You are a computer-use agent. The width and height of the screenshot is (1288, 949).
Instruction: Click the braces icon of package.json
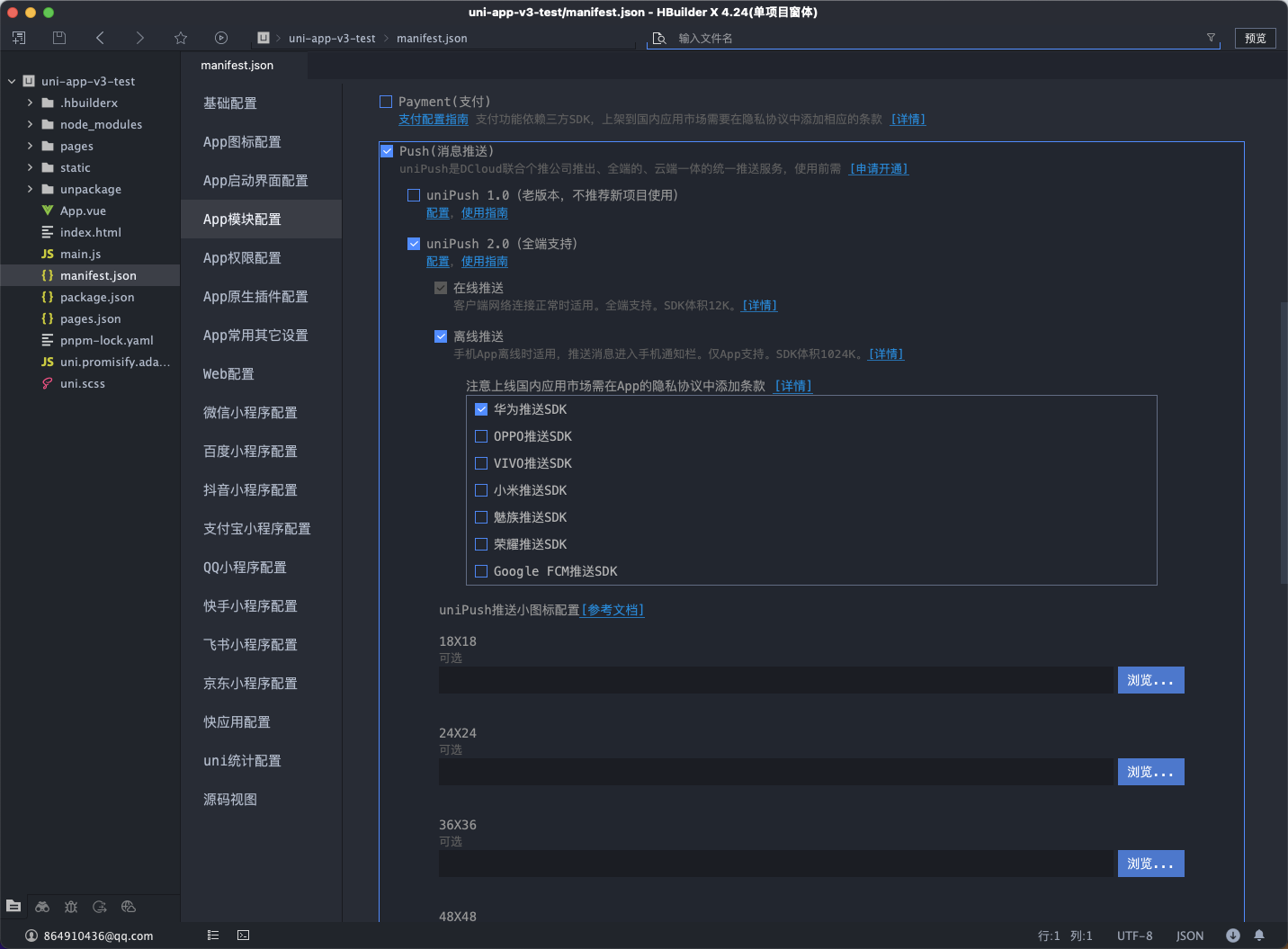pyautogui.click(x=48, y=297)
